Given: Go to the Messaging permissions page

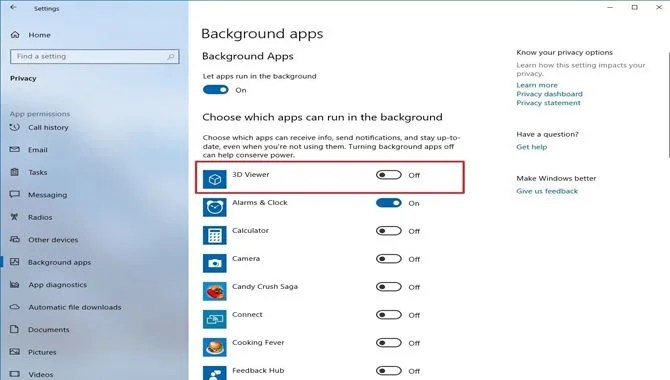Looking at the screenshot, I should (47, 195).
